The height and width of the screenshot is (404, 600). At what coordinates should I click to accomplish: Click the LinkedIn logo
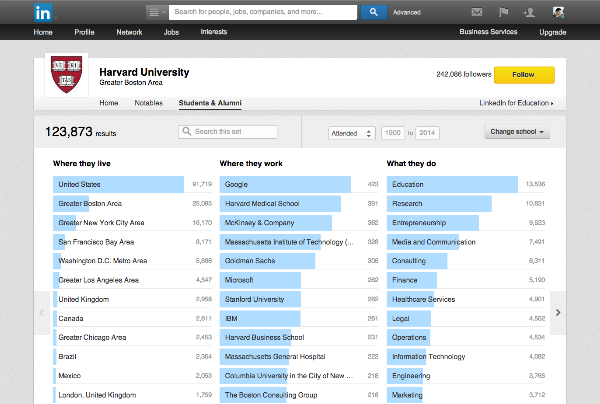point(43,13)
